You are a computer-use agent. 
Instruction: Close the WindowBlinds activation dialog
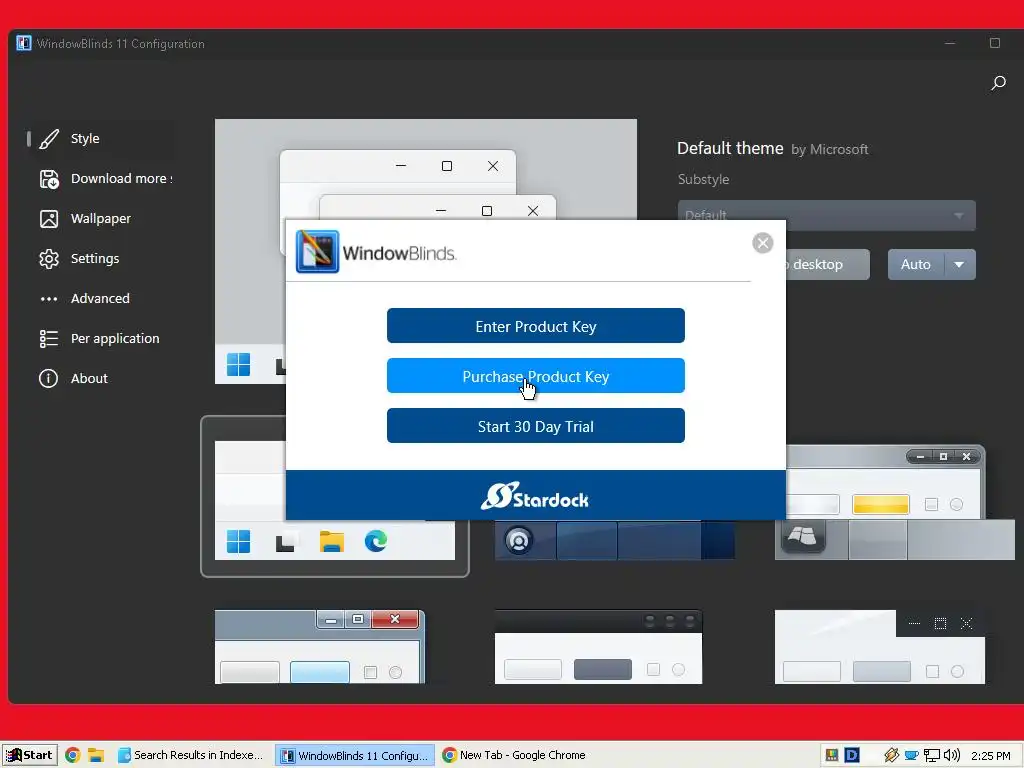762,243
